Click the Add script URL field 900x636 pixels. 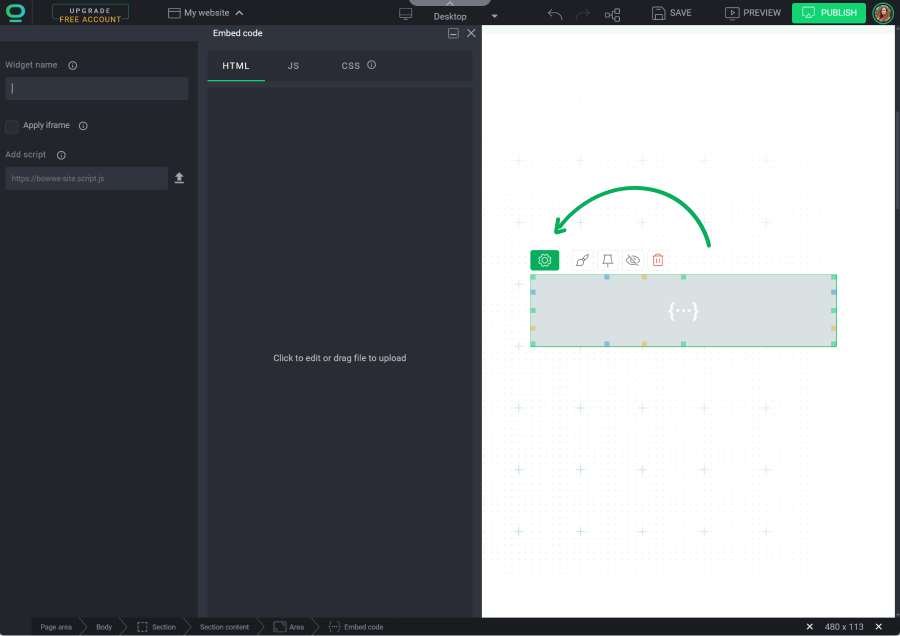pyautogui.click(x=87, y=179)
